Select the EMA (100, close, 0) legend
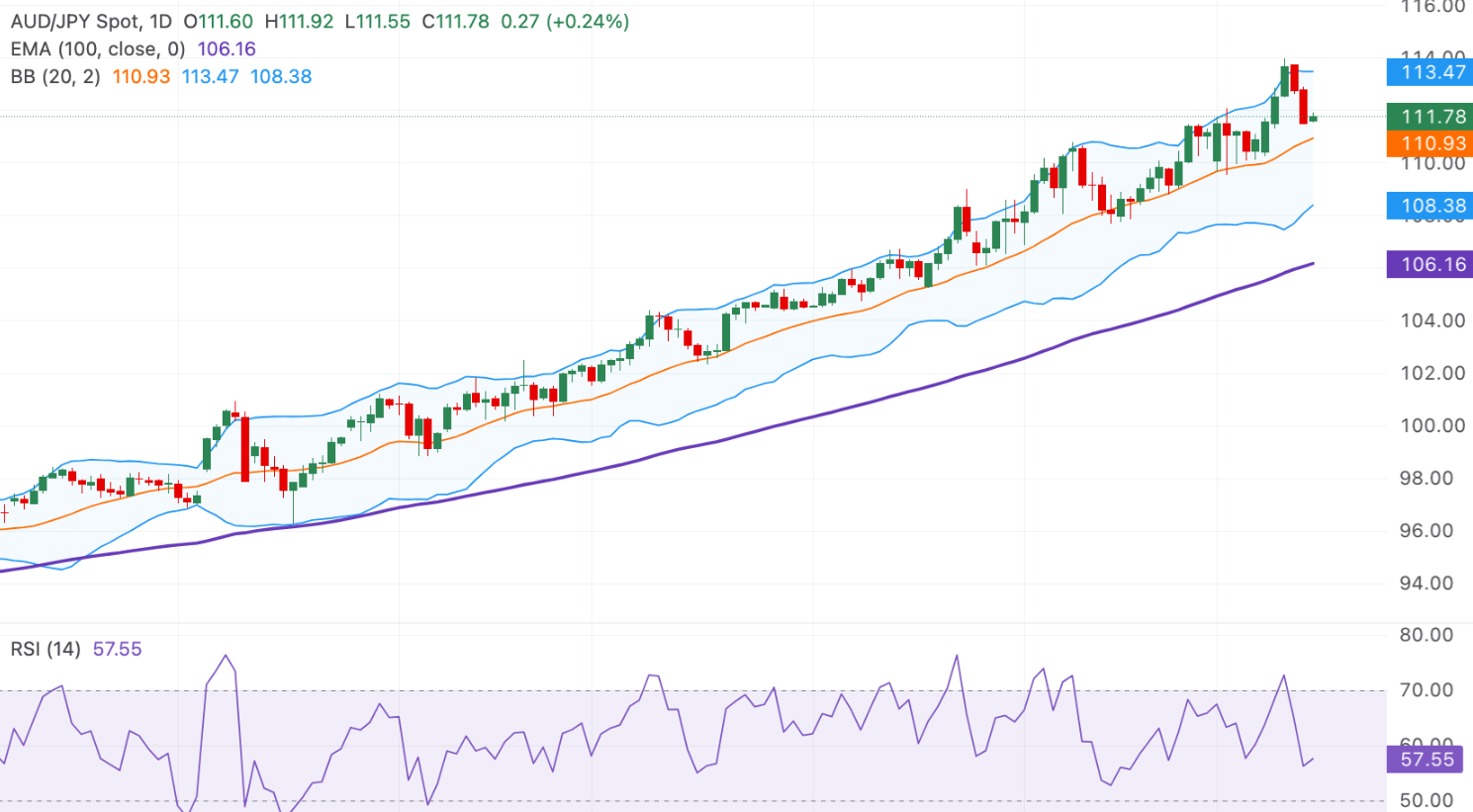1473x812 pixels. coord(98,49)
